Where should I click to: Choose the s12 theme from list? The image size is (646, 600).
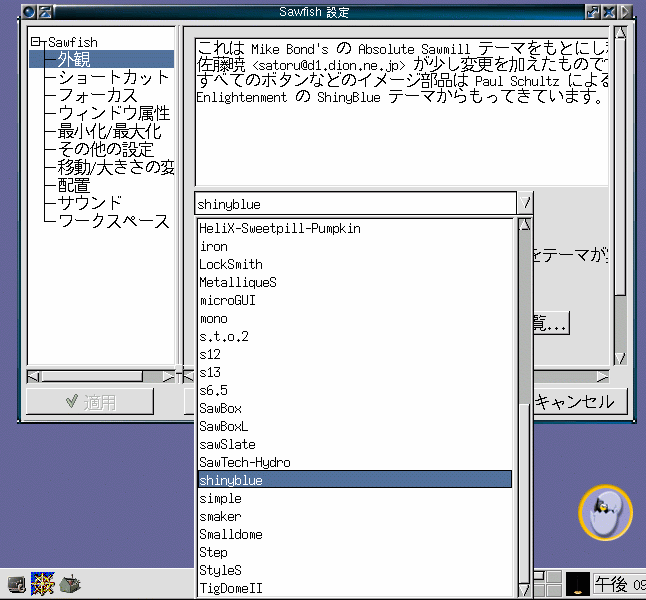[355, 354]
